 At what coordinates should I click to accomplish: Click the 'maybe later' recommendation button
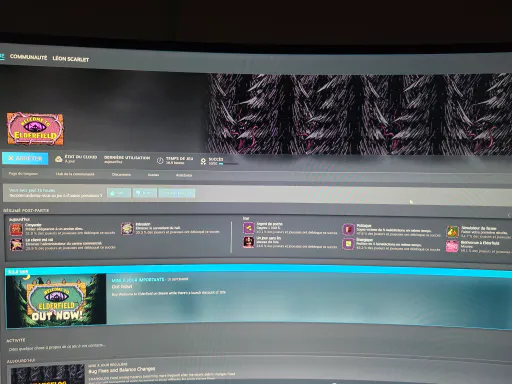(177, 193)
